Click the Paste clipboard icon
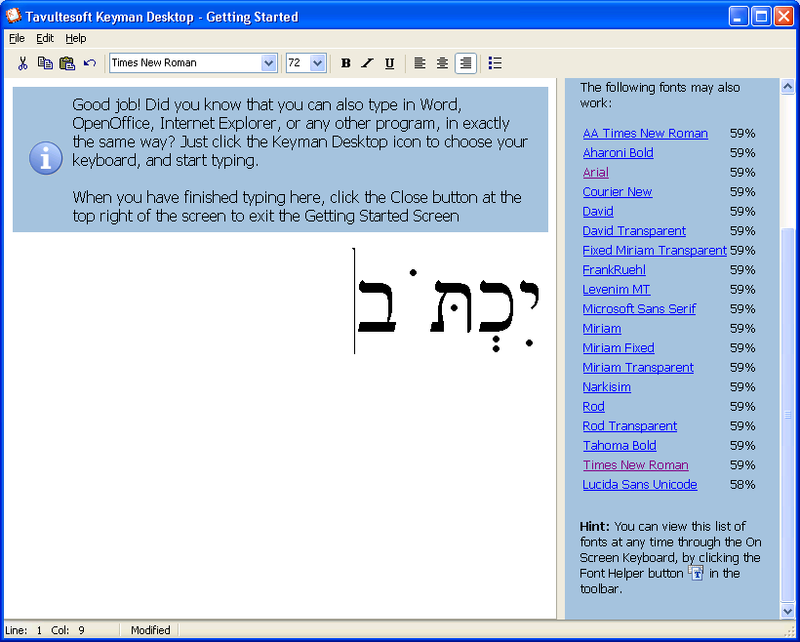Screen dimensions: 800x642 click(x=67, y=63)
